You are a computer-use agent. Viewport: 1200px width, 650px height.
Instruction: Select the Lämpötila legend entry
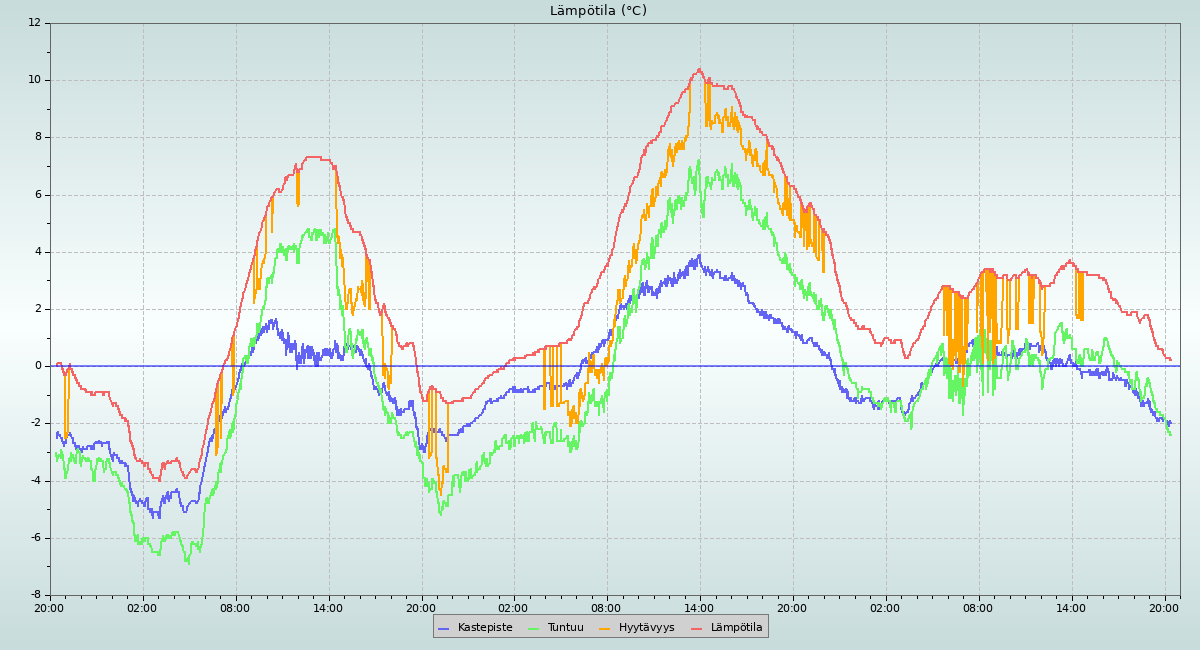click(736, 627)
